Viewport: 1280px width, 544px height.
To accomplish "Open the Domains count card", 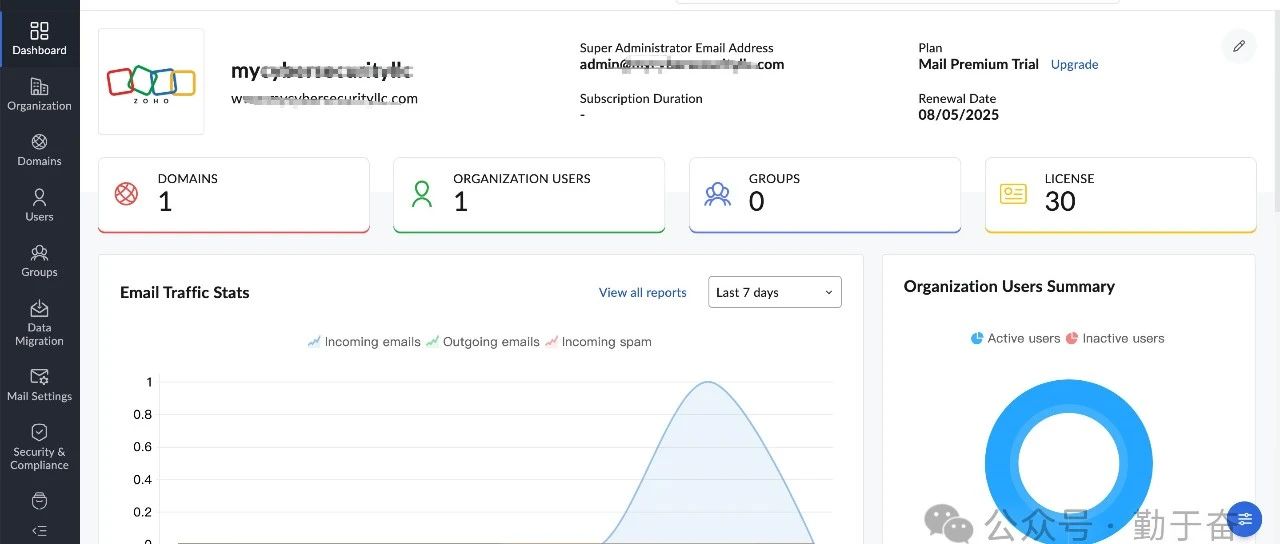I will click(234, 195).
